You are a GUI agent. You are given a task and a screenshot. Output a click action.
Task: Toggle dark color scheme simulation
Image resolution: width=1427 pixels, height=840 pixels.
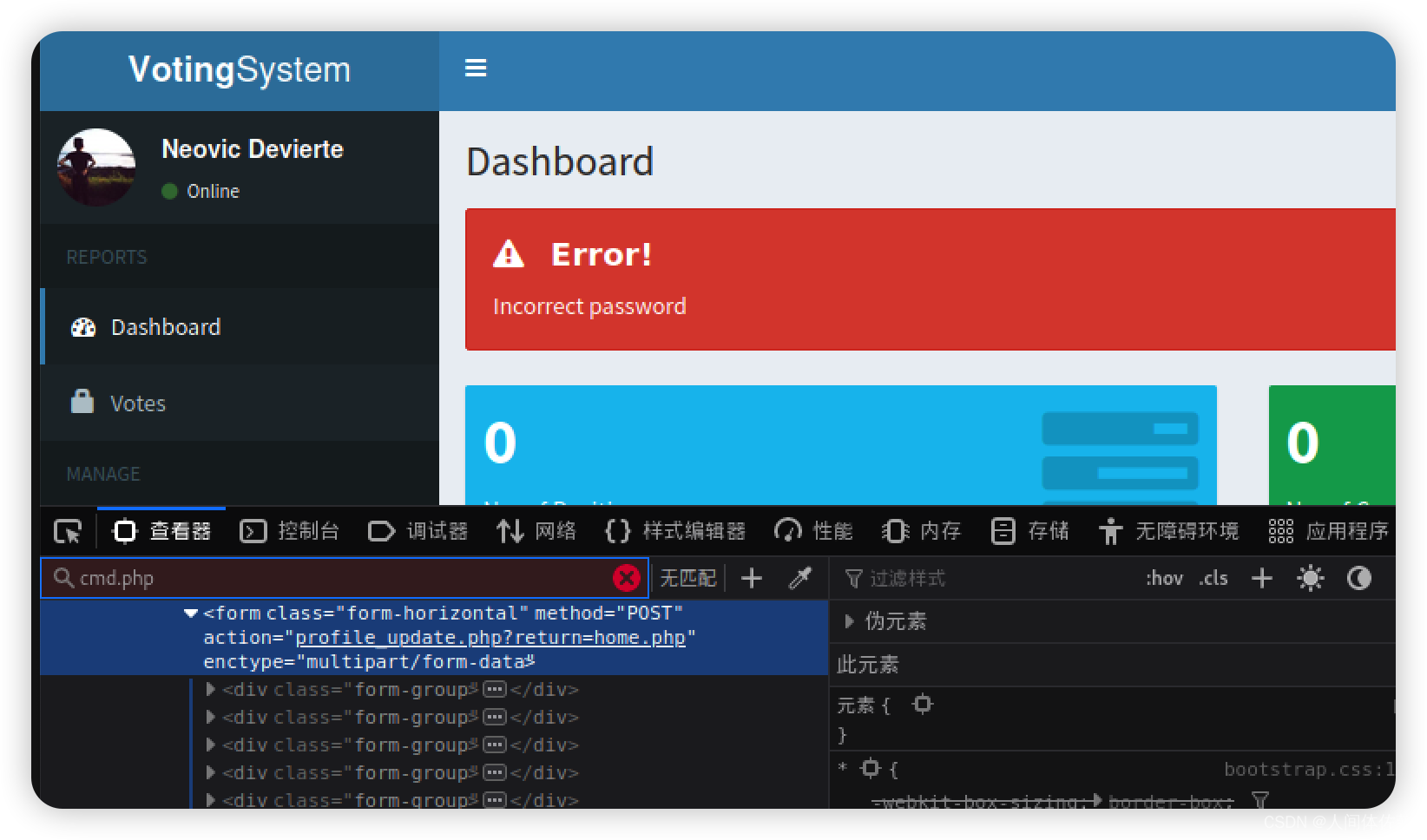coord(1358,578)
